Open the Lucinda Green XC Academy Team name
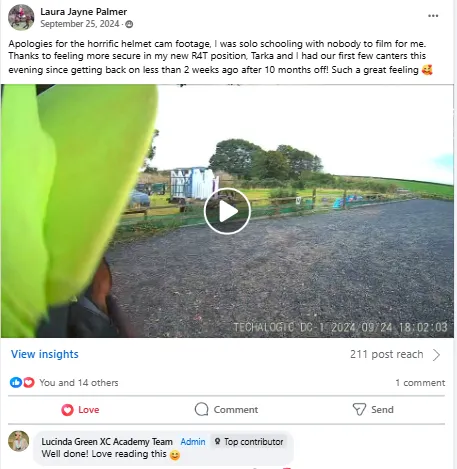The width and height of the screenshot is (457, 469). click(107, 442)
